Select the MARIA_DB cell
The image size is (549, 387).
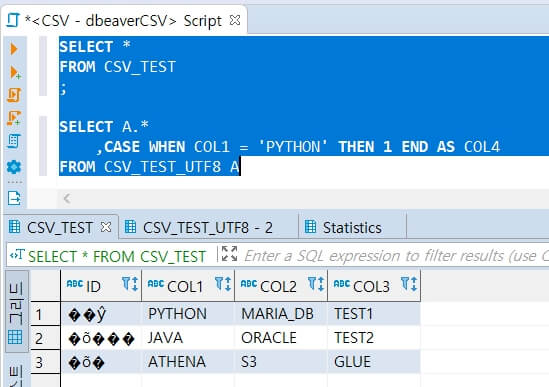[x=281, y=314]
